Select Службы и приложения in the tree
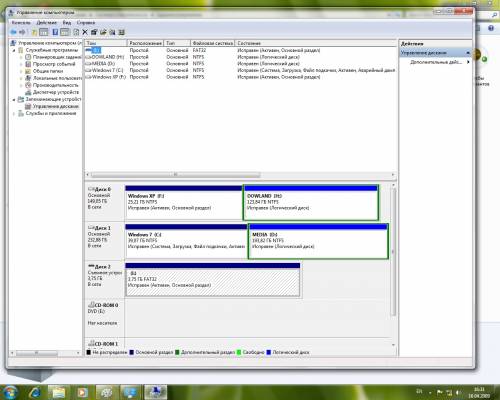The width and height of the screenshot is (500, 400). click(47, 113)
